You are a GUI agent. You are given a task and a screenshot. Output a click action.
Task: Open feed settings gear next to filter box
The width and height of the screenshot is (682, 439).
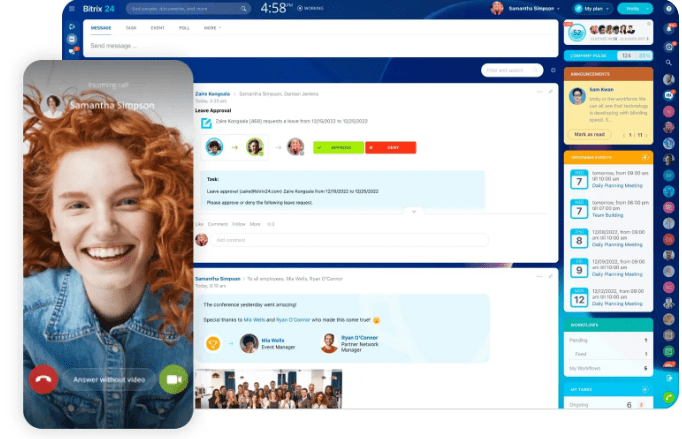coord(553,70)
